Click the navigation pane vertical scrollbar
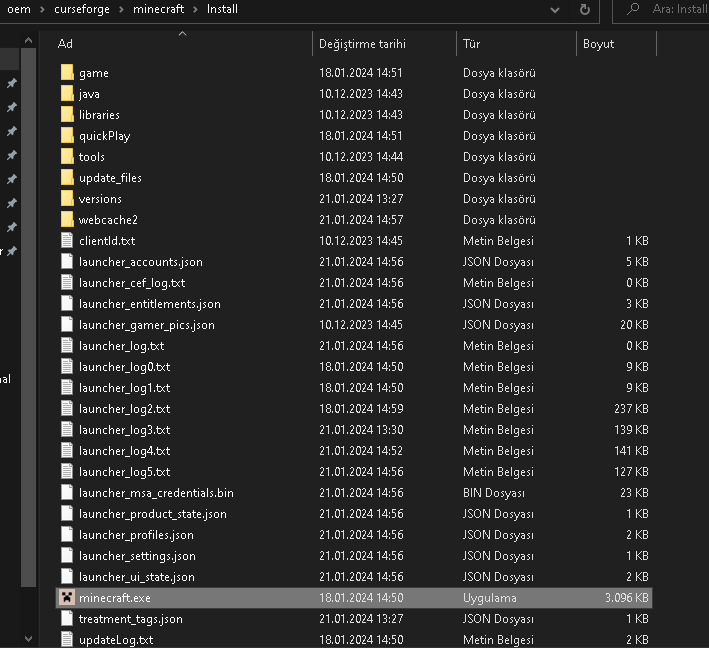709x648 pixels. click(29, 300)
